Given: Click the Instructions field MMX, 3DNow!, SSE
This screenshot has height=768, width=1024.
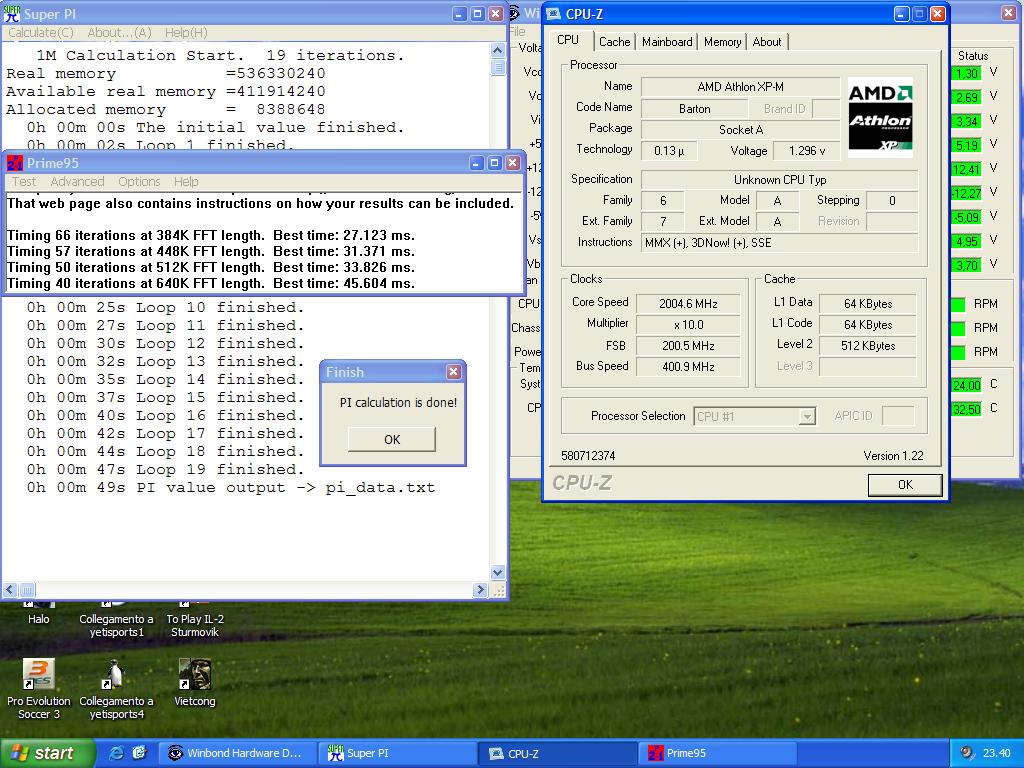Looking at the screenshot, I should click(x=780, y=243).
